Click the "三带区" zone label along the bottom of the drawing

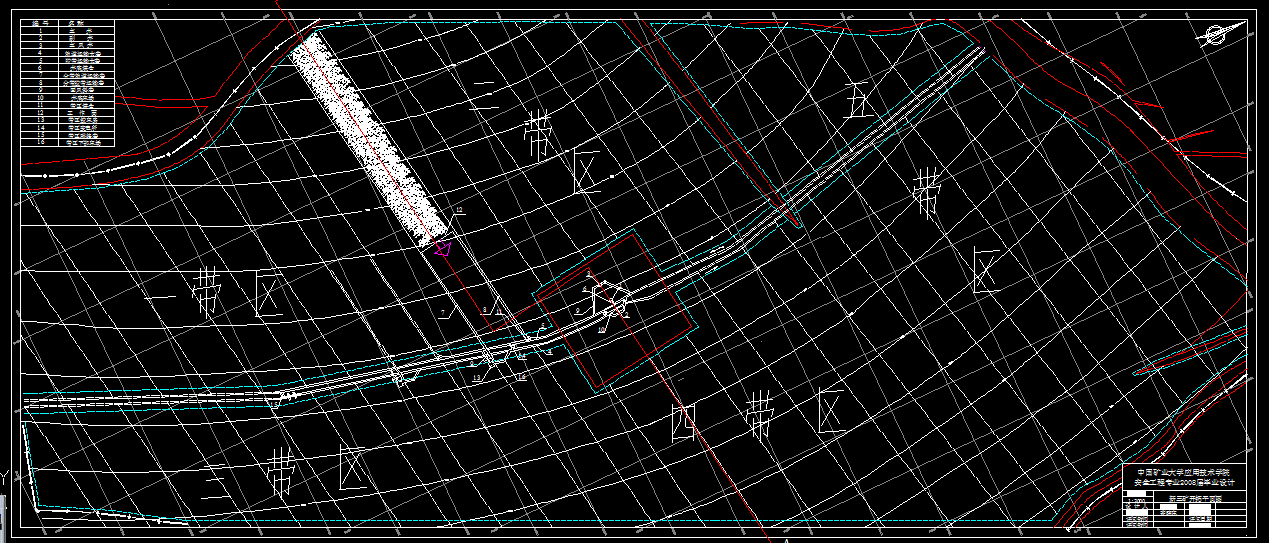point(283,471)
